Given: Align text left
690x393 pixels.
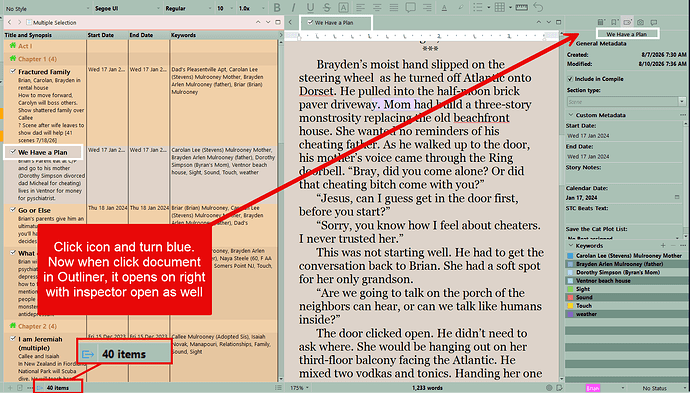Looking at the screenshot, I should pyautogui.click(x=360, y=7).
